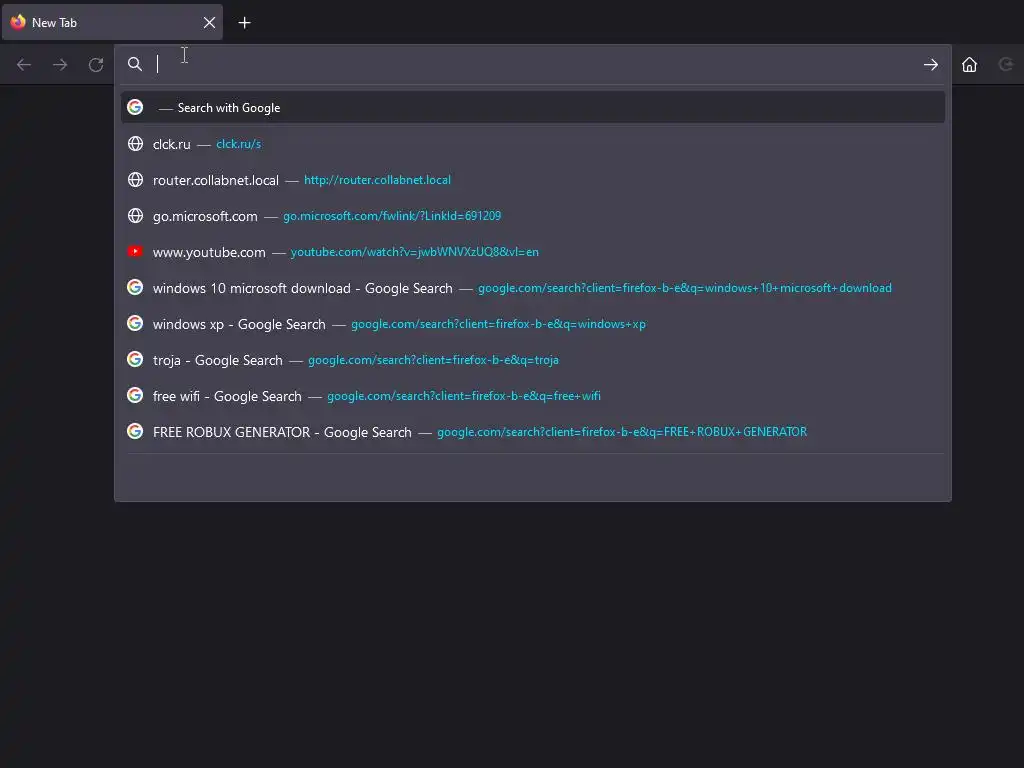1024x768 pixels.
Task: Open router.collabnet.local suggestion
Action: pos(532,180)
